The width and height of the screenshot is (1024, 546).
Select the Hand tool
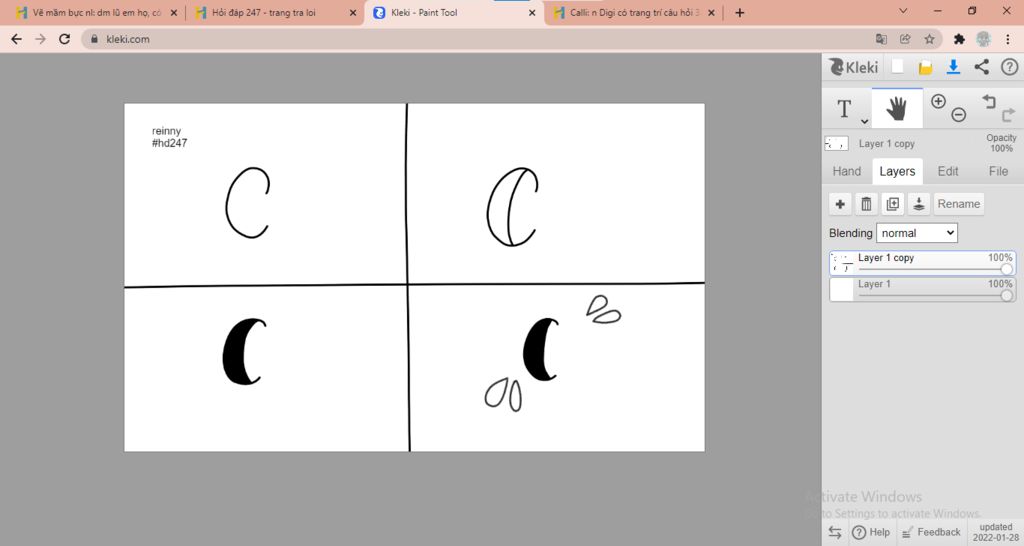click(x=897, y=108)
